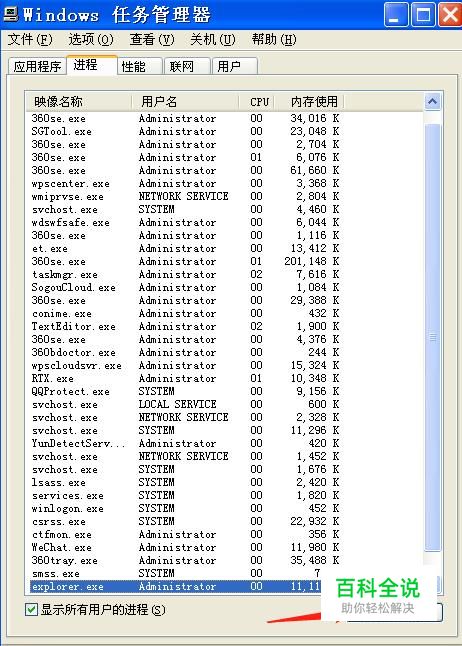Viewport: 462px width, 646px height.
Task: Select the taskmgr.exe process
Action: (185, 274)
